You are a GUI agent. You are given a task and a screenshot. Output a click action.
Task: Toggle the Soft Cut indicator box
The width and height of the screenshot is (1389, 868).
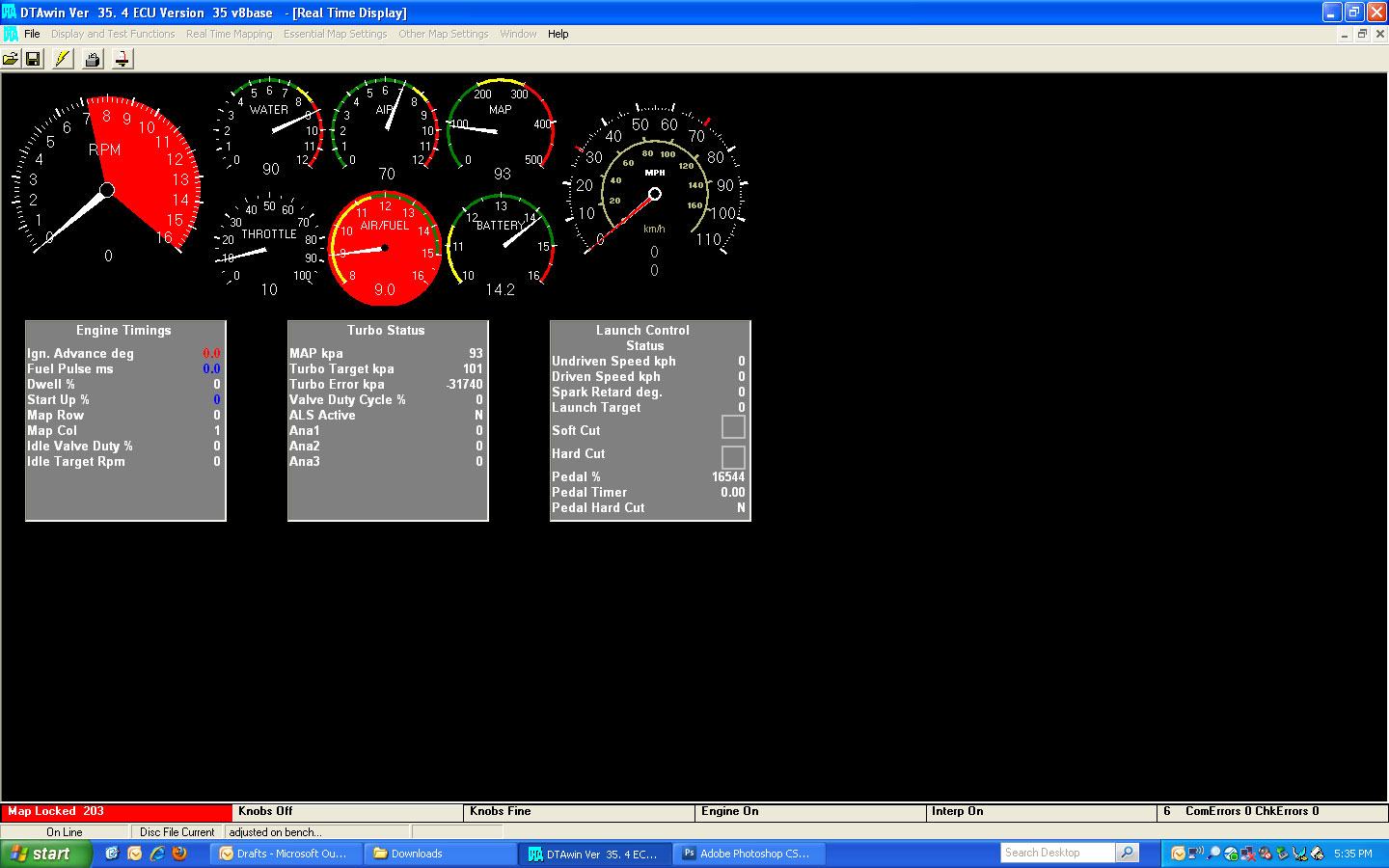[x=733, y=426]
